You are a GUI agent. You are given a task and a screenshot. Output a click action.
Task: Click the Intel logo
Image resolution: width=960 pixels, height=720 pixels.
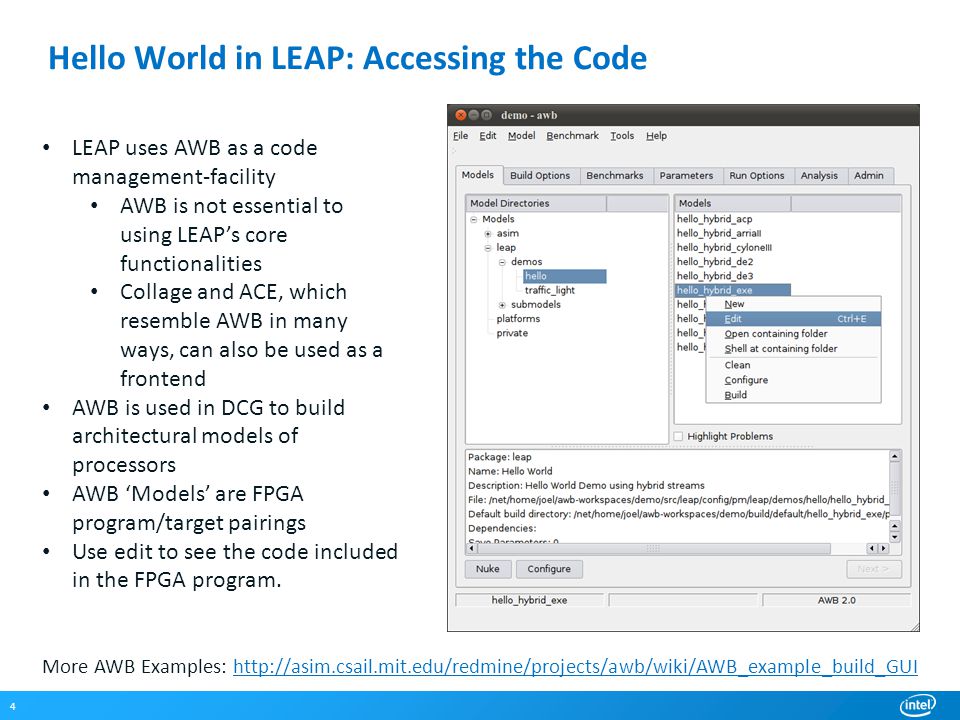pyautogui.click(x=918, y=705)
